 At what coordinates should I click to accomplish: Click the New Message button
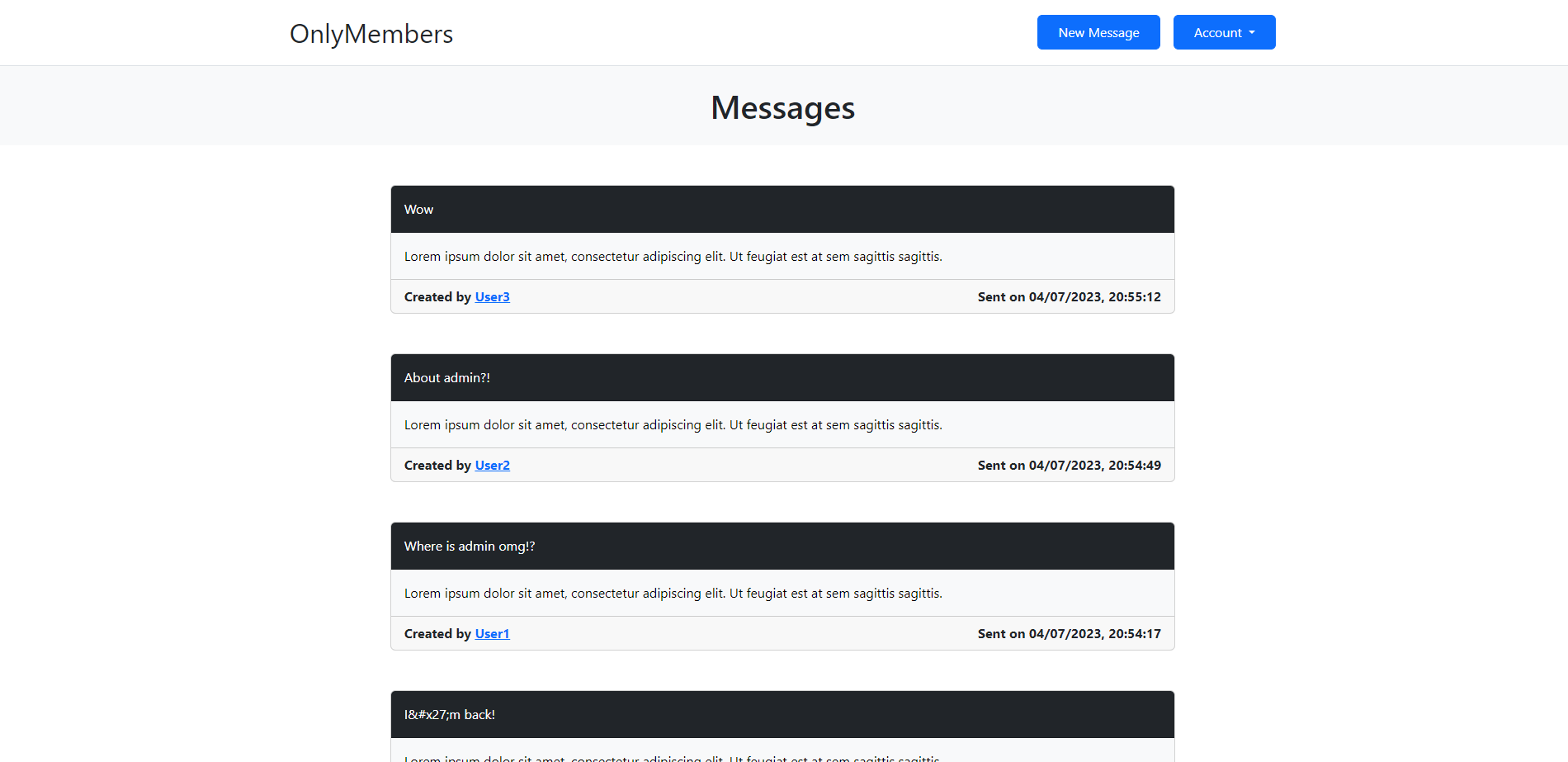(x=1098, y=32)
